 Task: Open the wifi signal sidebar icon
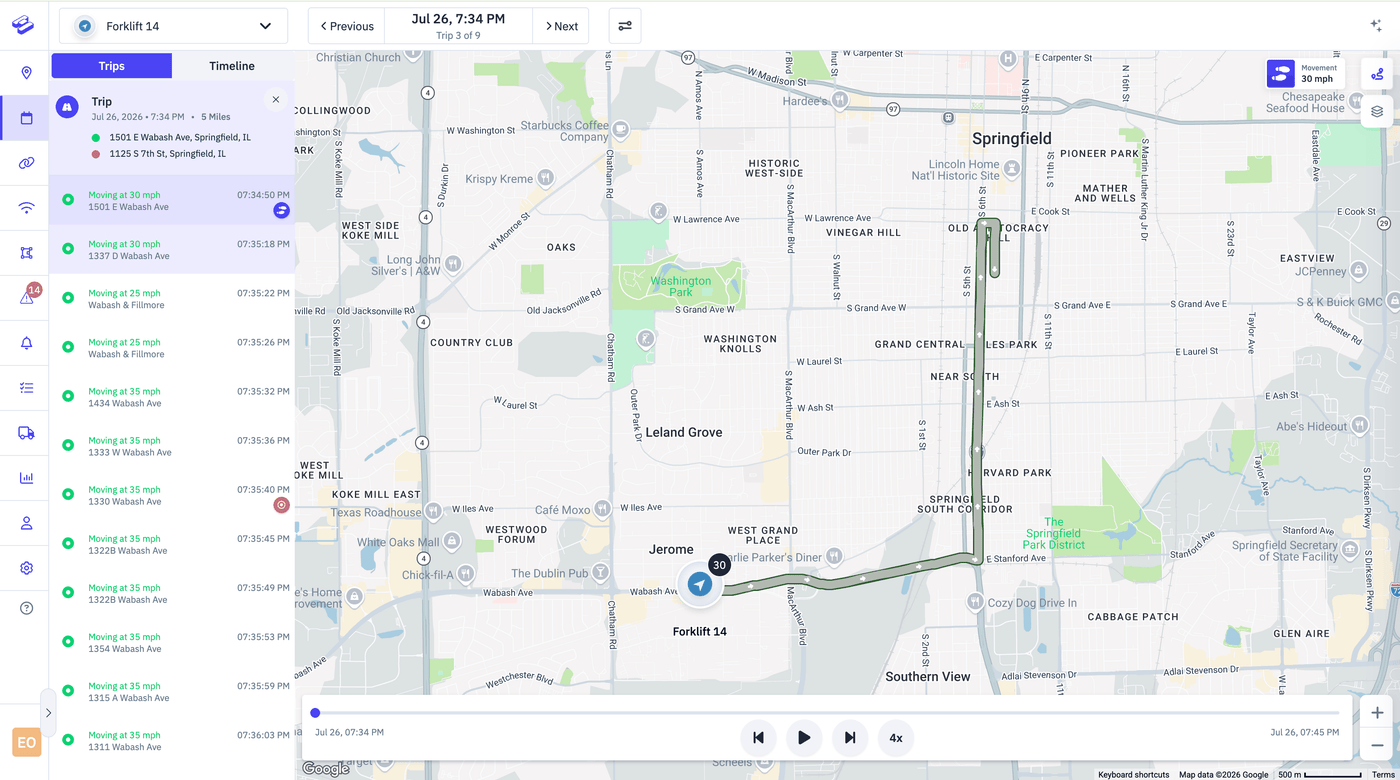(26, 208)
